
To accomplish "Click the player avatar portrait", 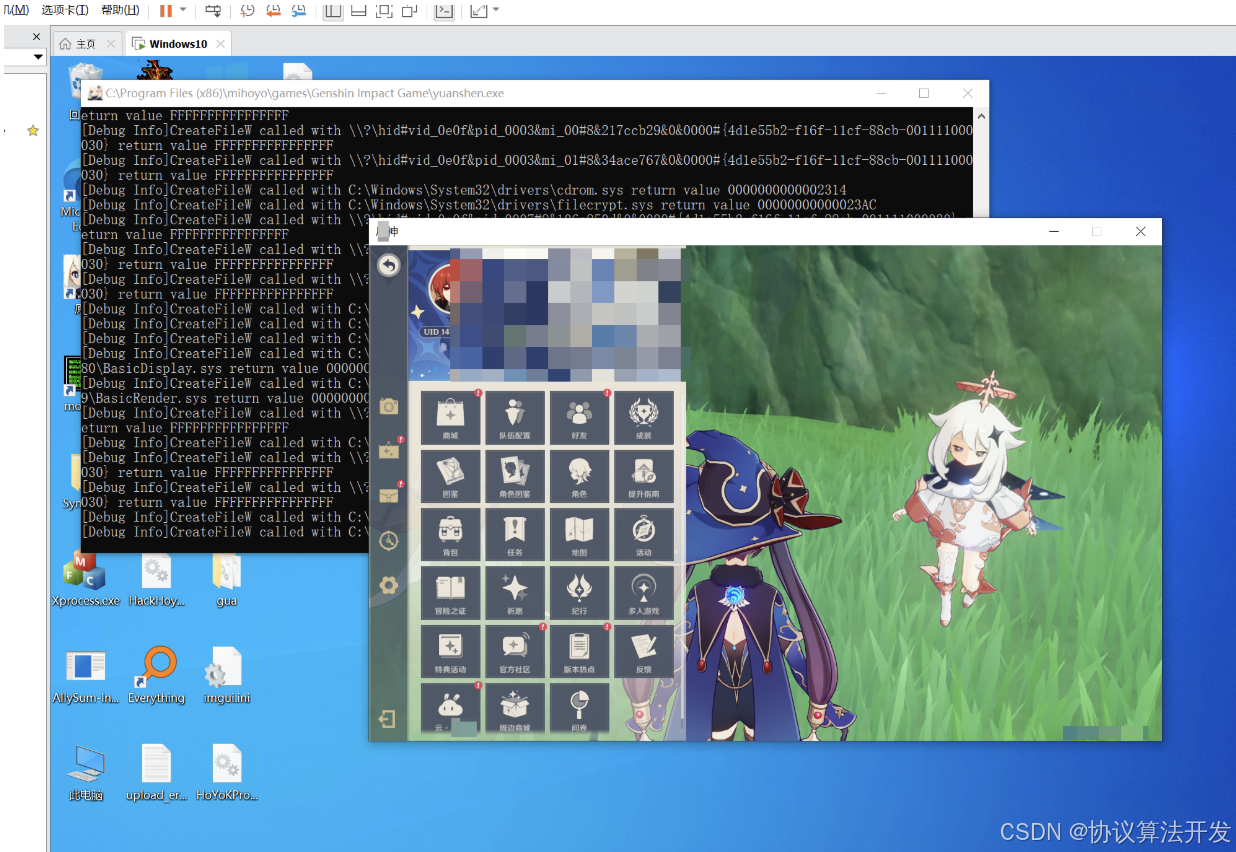I will pyautogui.click(x=439, y=291).
